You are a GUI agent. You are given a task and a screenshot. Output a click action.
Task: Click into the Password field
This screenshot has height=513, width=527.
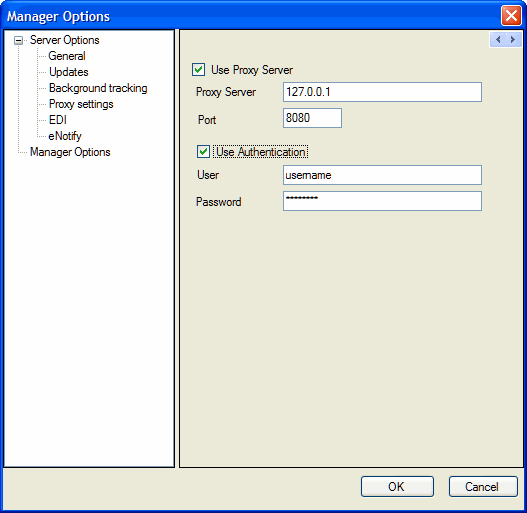(x=382, y=201)
